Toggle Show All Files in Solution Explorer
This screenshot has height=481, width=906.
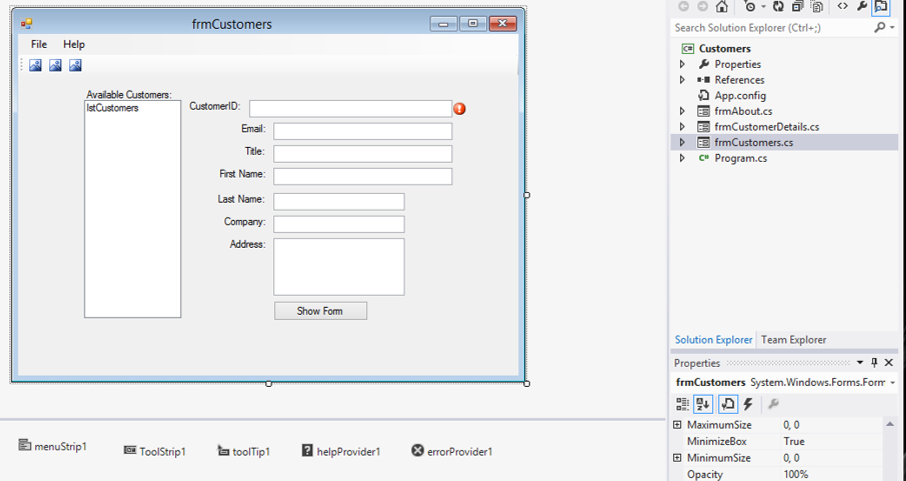coord(817,6)
